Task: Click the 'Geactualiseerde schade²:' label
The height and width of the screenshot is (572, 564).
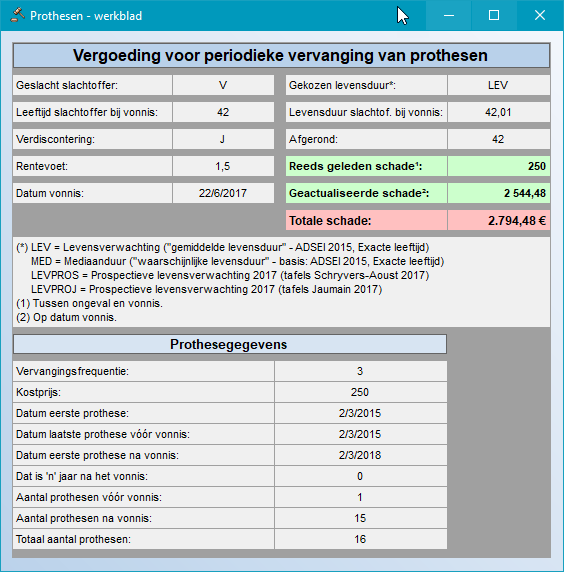Action: pyautogui.click(x=366, y=193)
